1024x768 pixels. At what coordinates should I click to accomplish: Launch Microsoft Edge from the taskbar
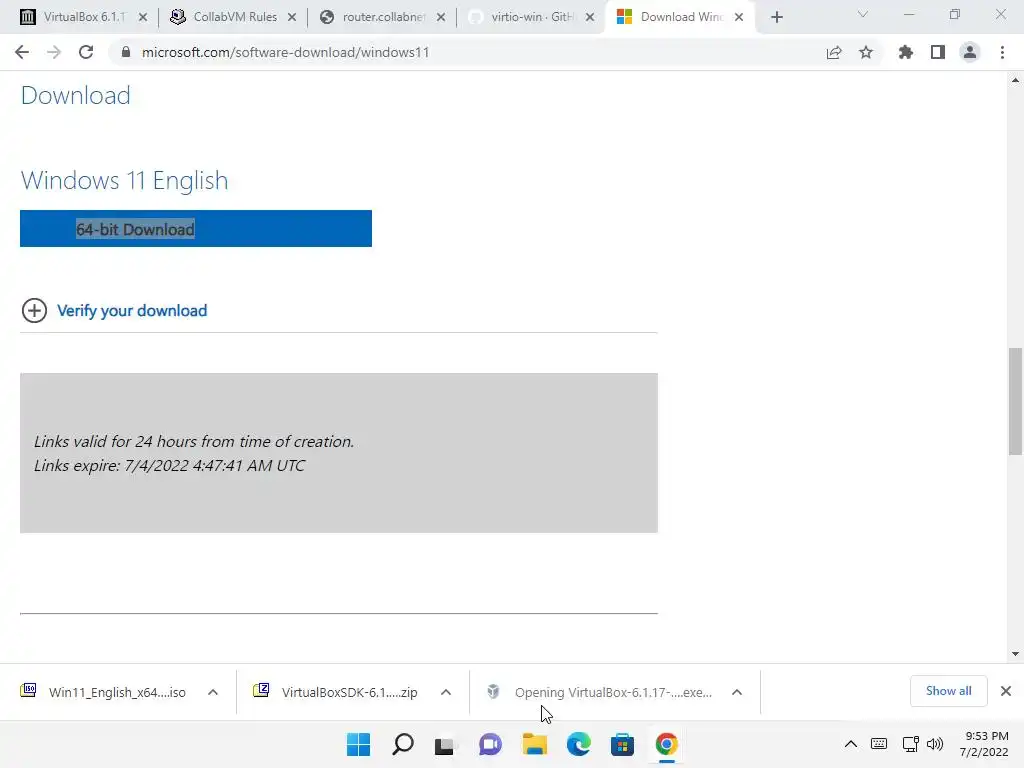click(x=579, y=744)
